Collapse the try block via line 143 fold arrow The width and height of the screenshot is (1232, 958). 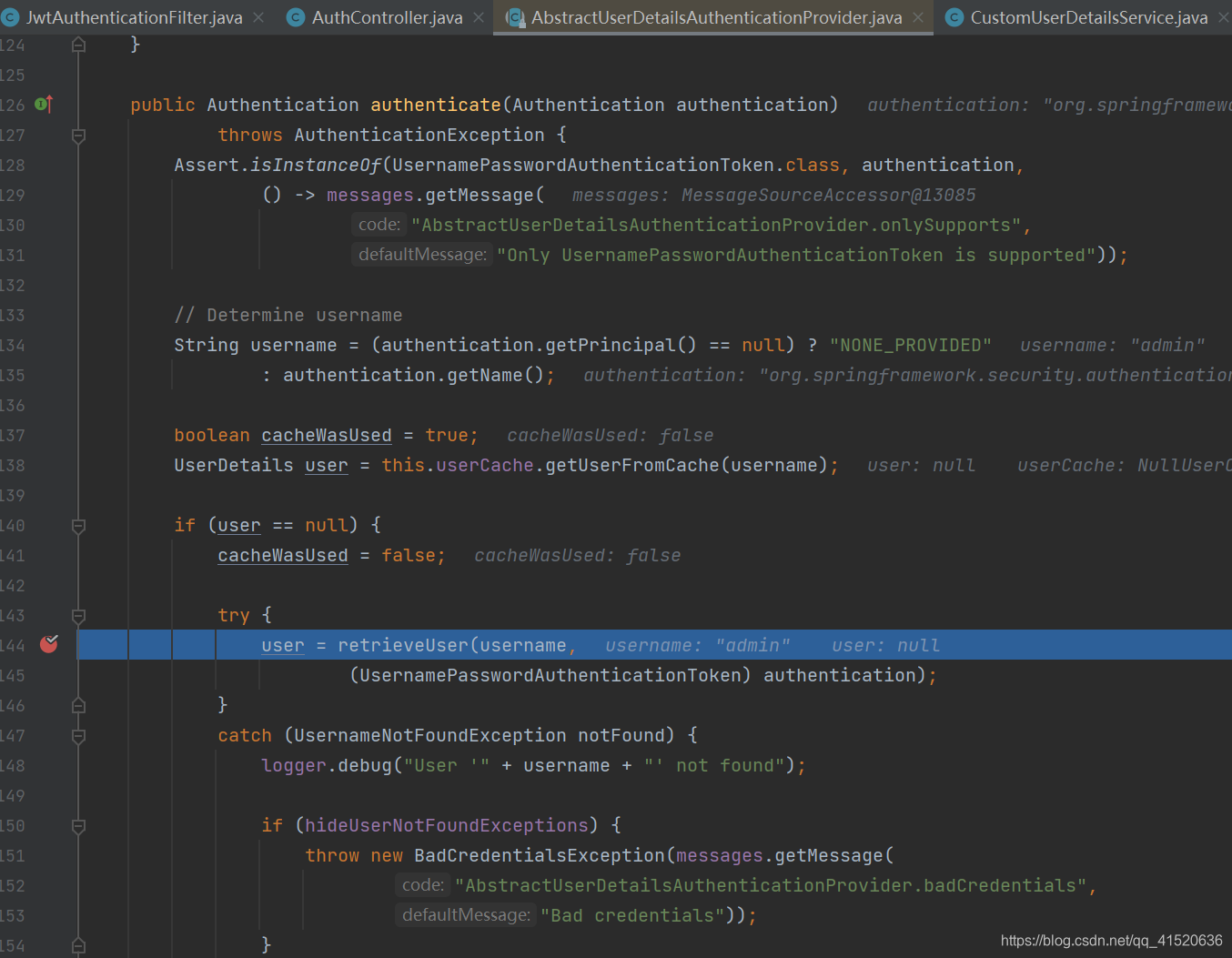[x=77, y=615]
